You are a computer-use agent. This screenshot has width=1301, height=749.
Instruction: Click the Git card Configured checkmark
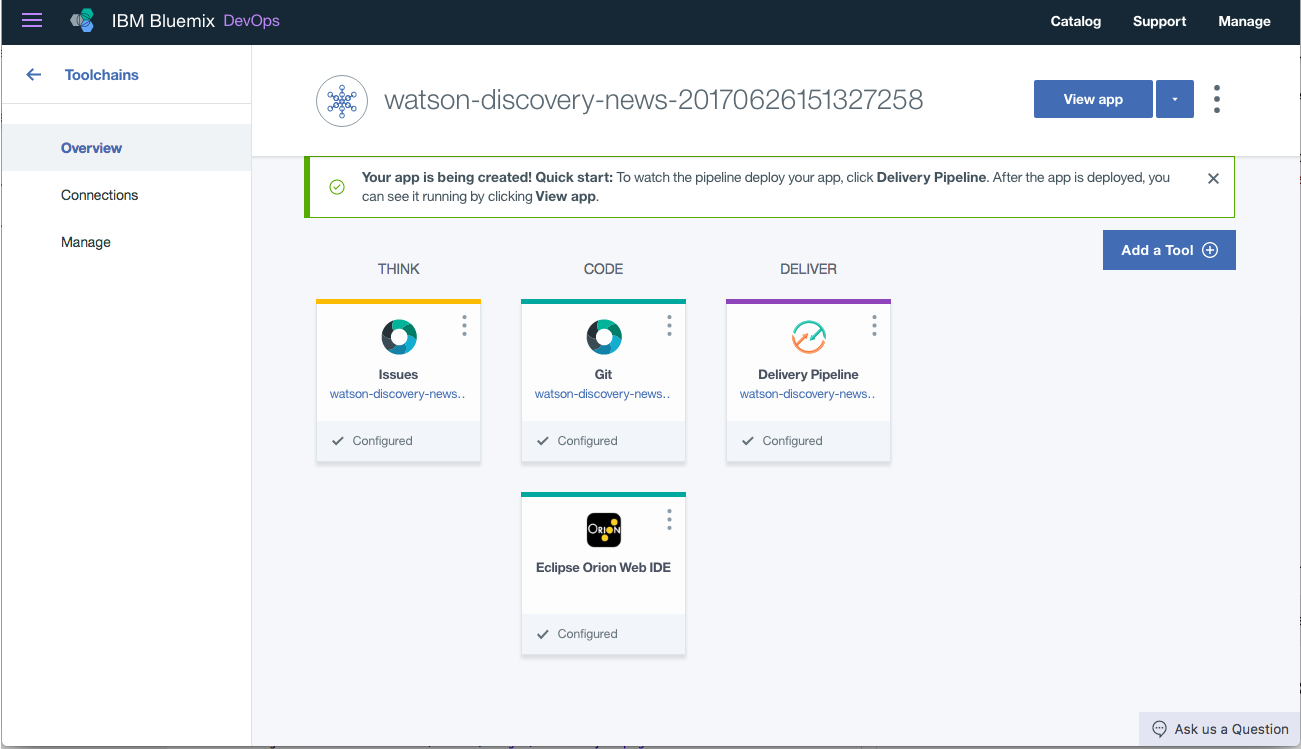click(543, 441)
